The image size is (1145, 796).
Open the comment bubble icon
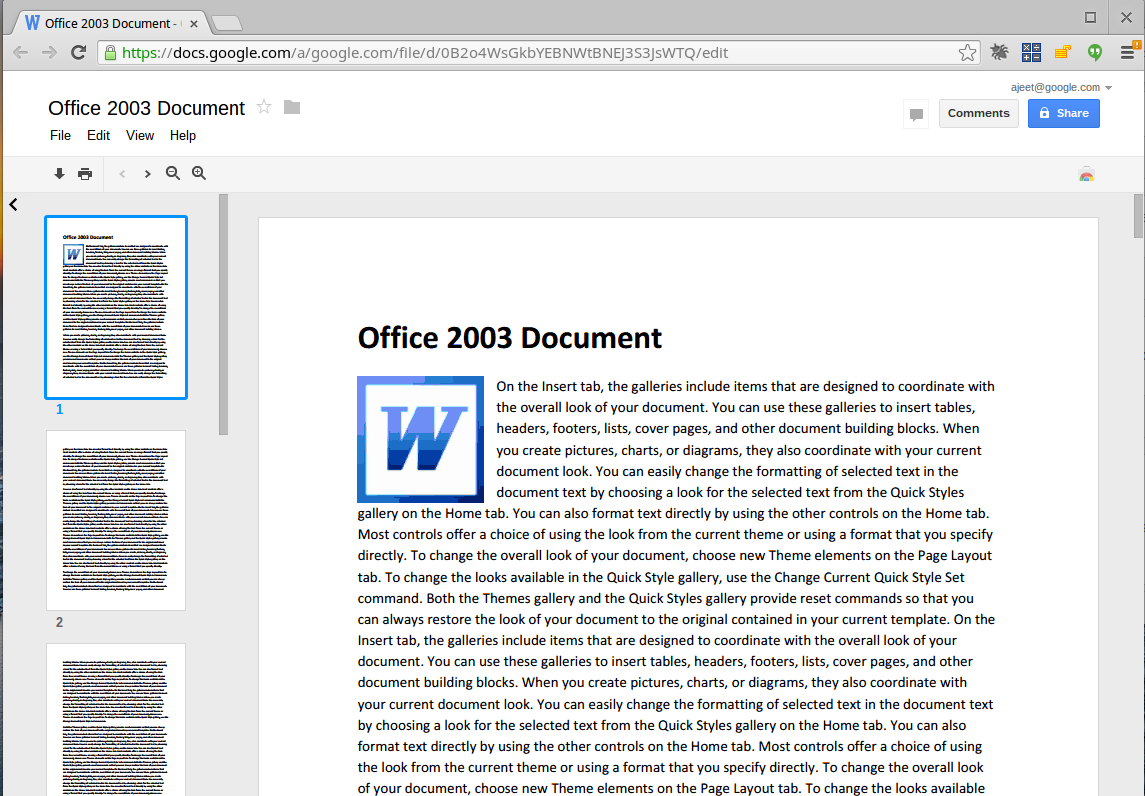[x=916, y=114]
